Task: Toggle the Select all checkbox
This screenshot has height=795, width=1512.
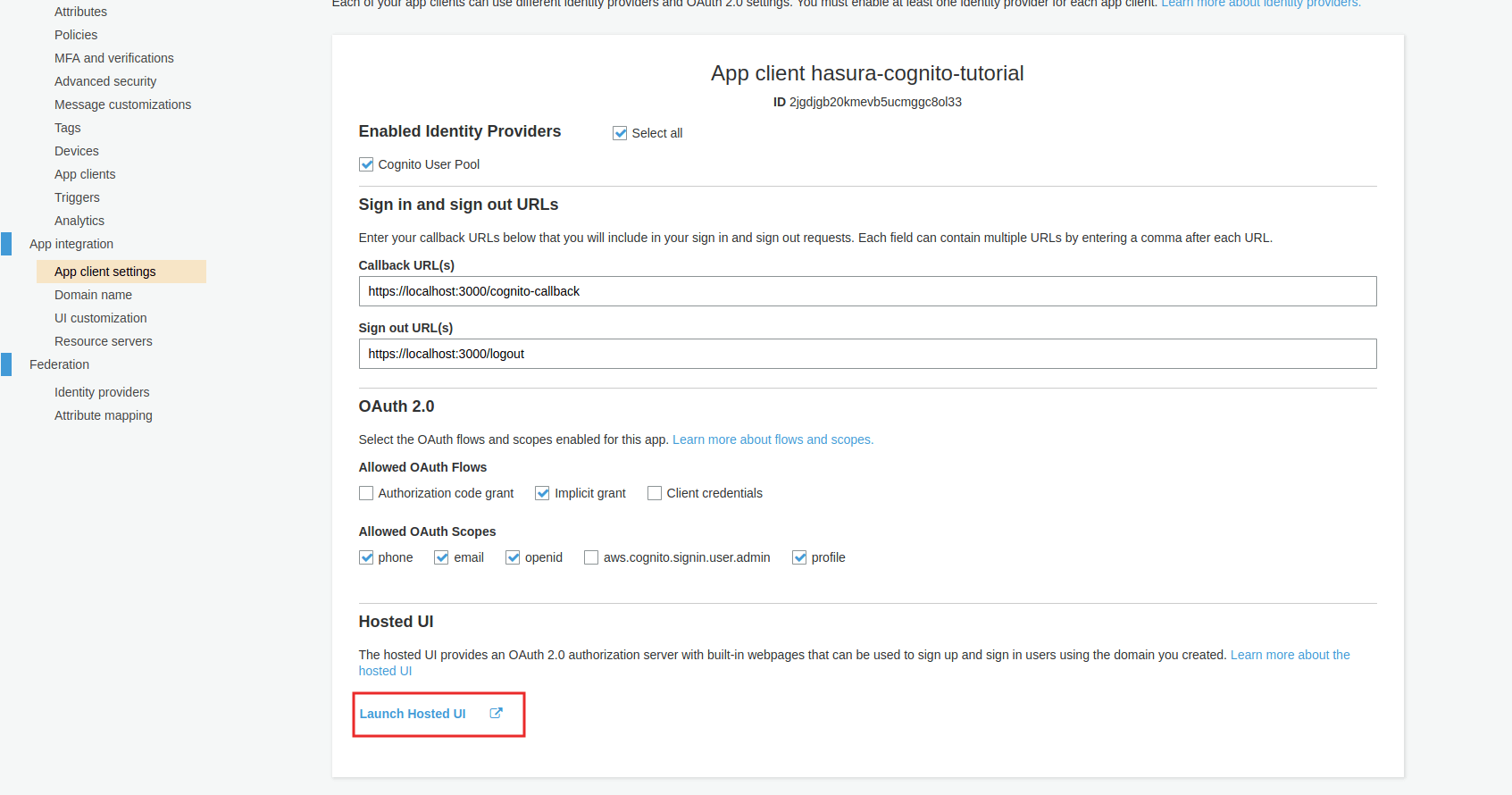Action: [x=620, y=133]
